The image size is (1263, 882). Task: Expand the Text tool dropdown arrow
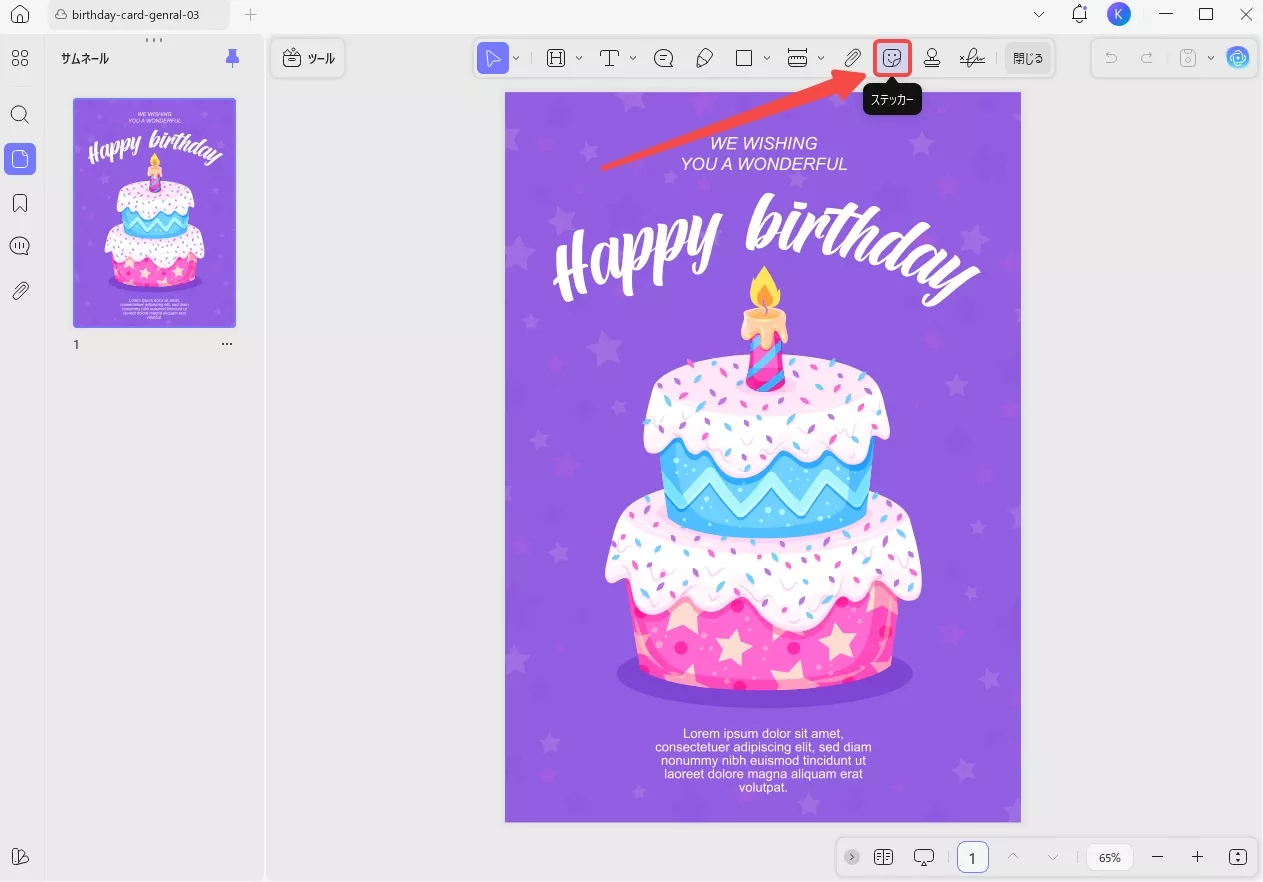pyautogui.click(x=633, y=58)
